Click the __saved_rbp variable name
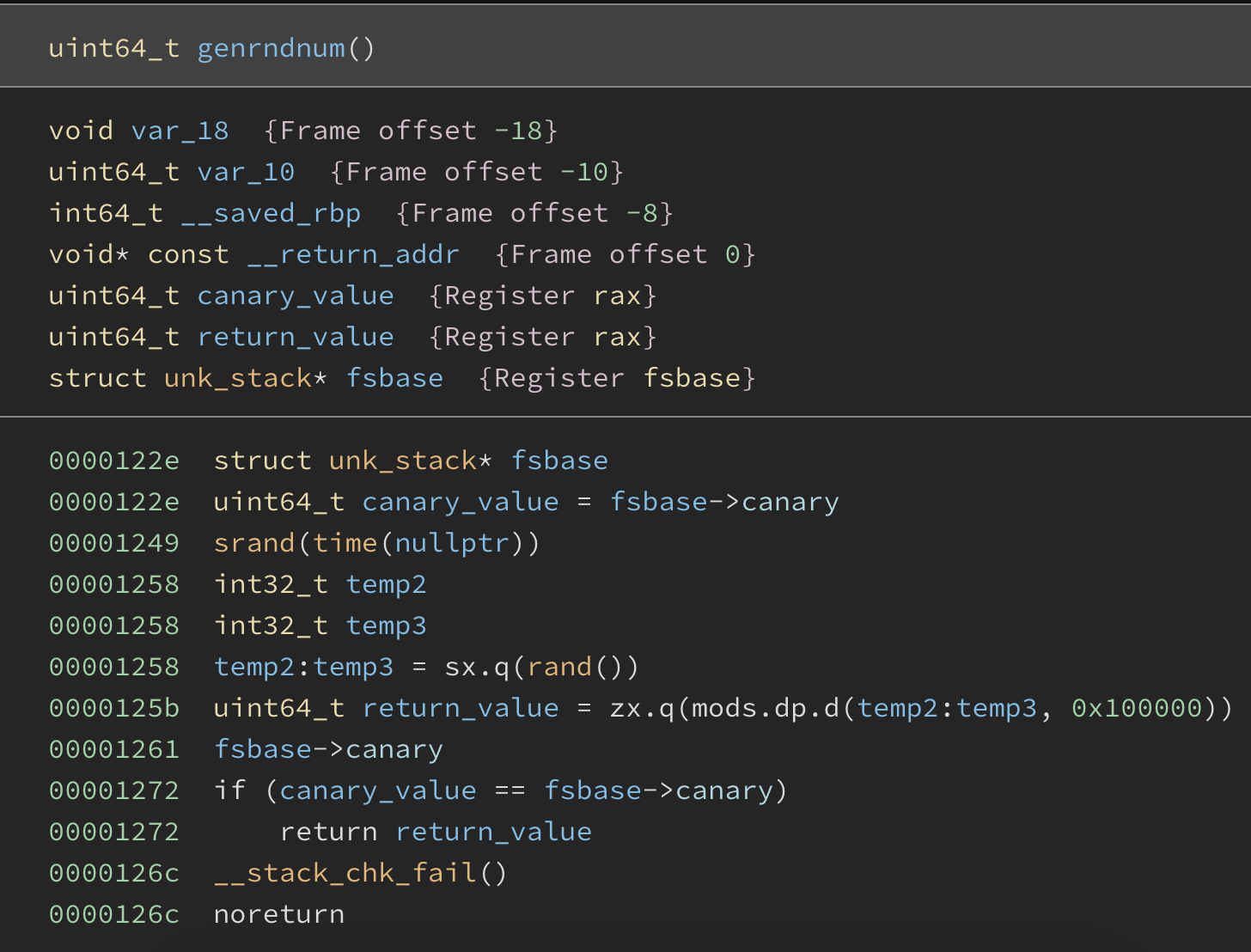Viewport: 1251px width, 952px height. (x=271, y=213)
